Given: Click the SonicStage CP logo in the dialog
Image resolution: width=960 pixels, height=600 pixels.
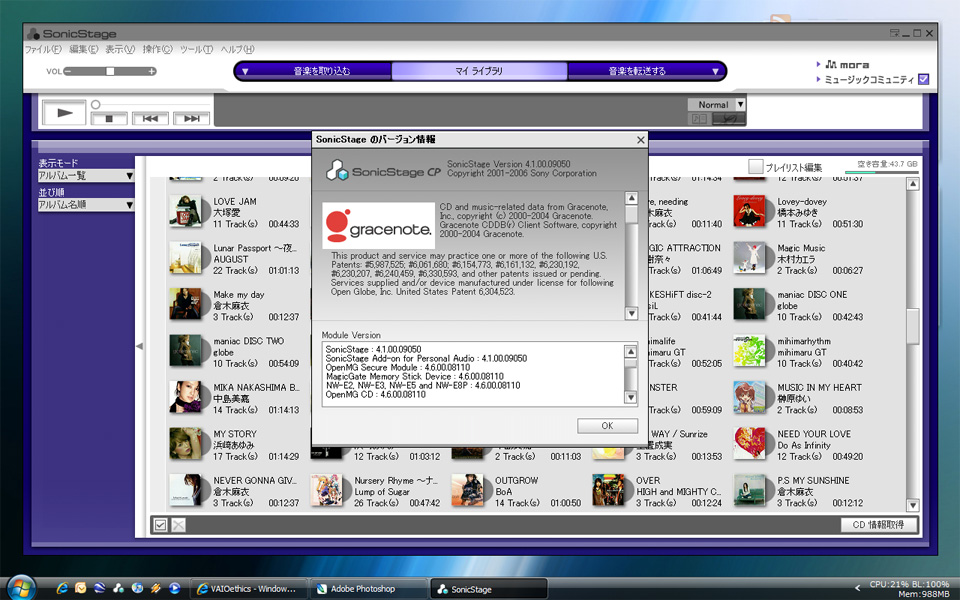Looking at the screenshot, I should point(383,171).
